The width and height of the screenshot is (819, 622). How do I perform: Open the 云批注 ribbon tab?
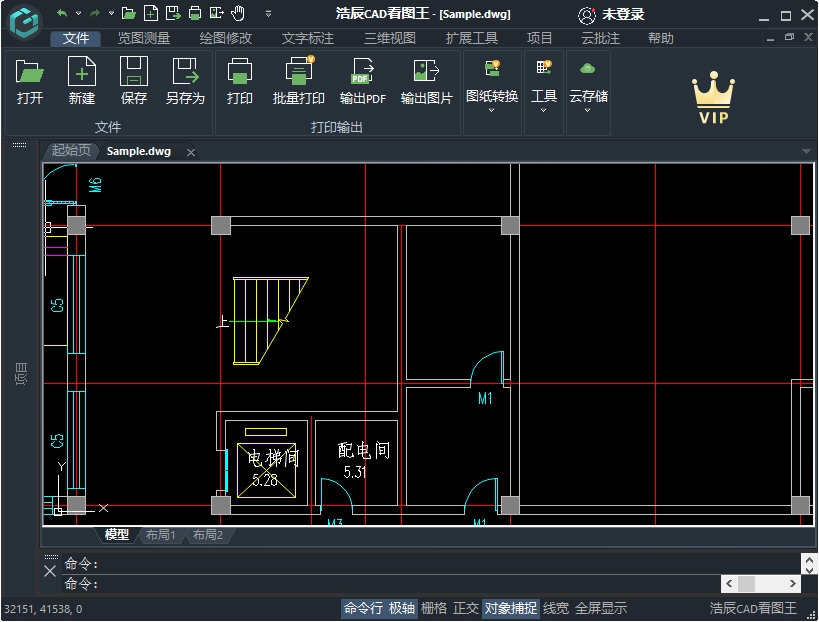pyautogui.click(x=601, y=39)
